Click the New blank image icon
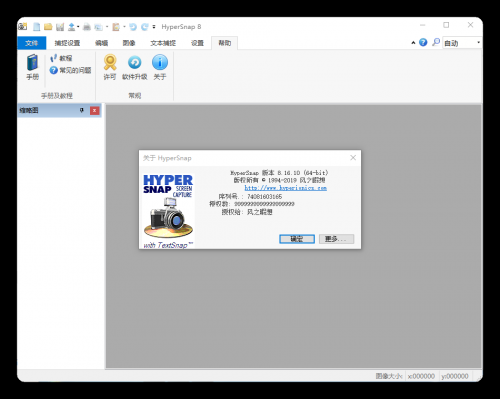Viewport: 500px width, 399px height. tap(37, 27)
